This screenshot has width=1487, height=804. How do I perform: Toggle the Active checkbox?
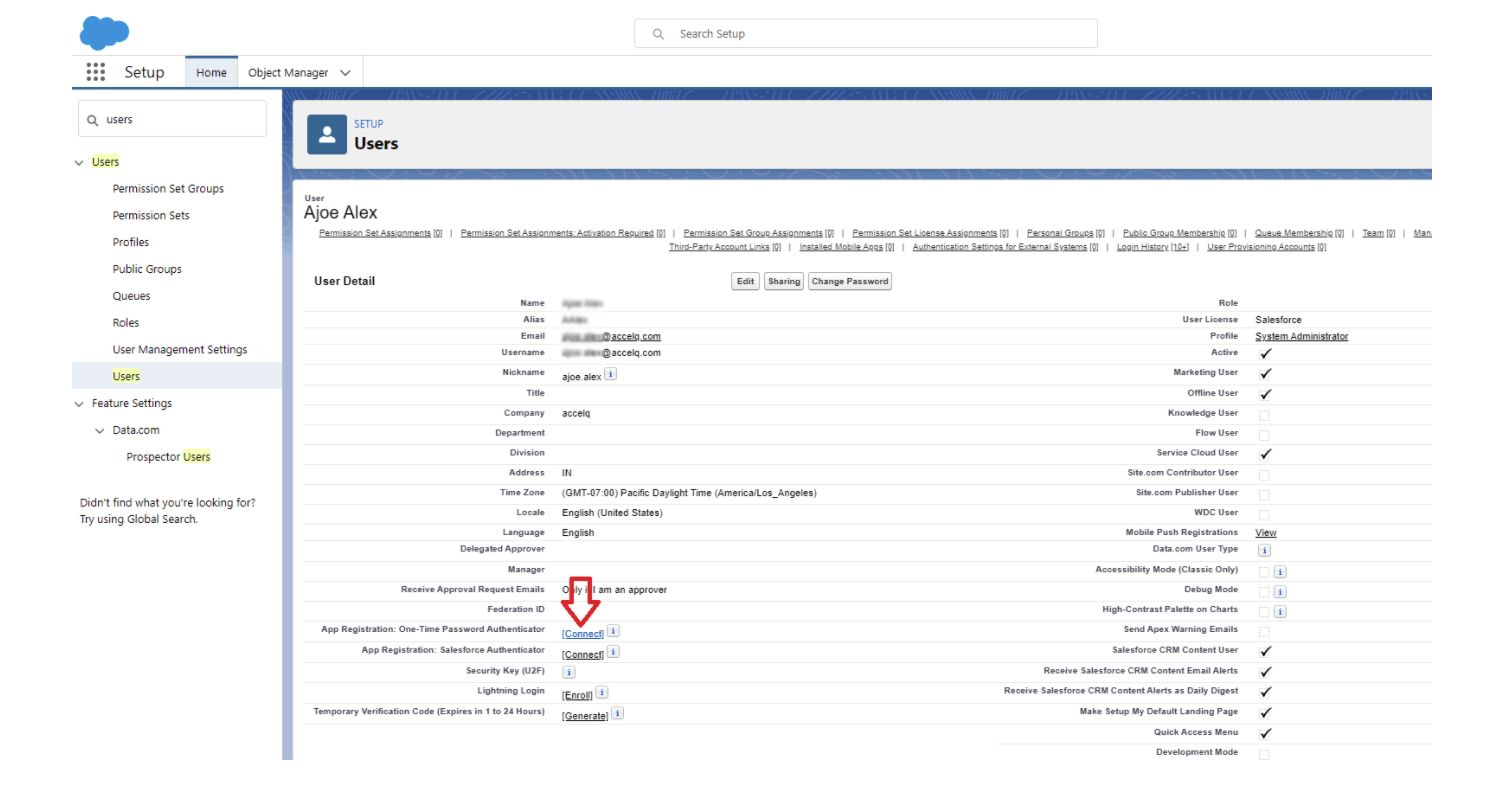click(x=1265, y=353)
